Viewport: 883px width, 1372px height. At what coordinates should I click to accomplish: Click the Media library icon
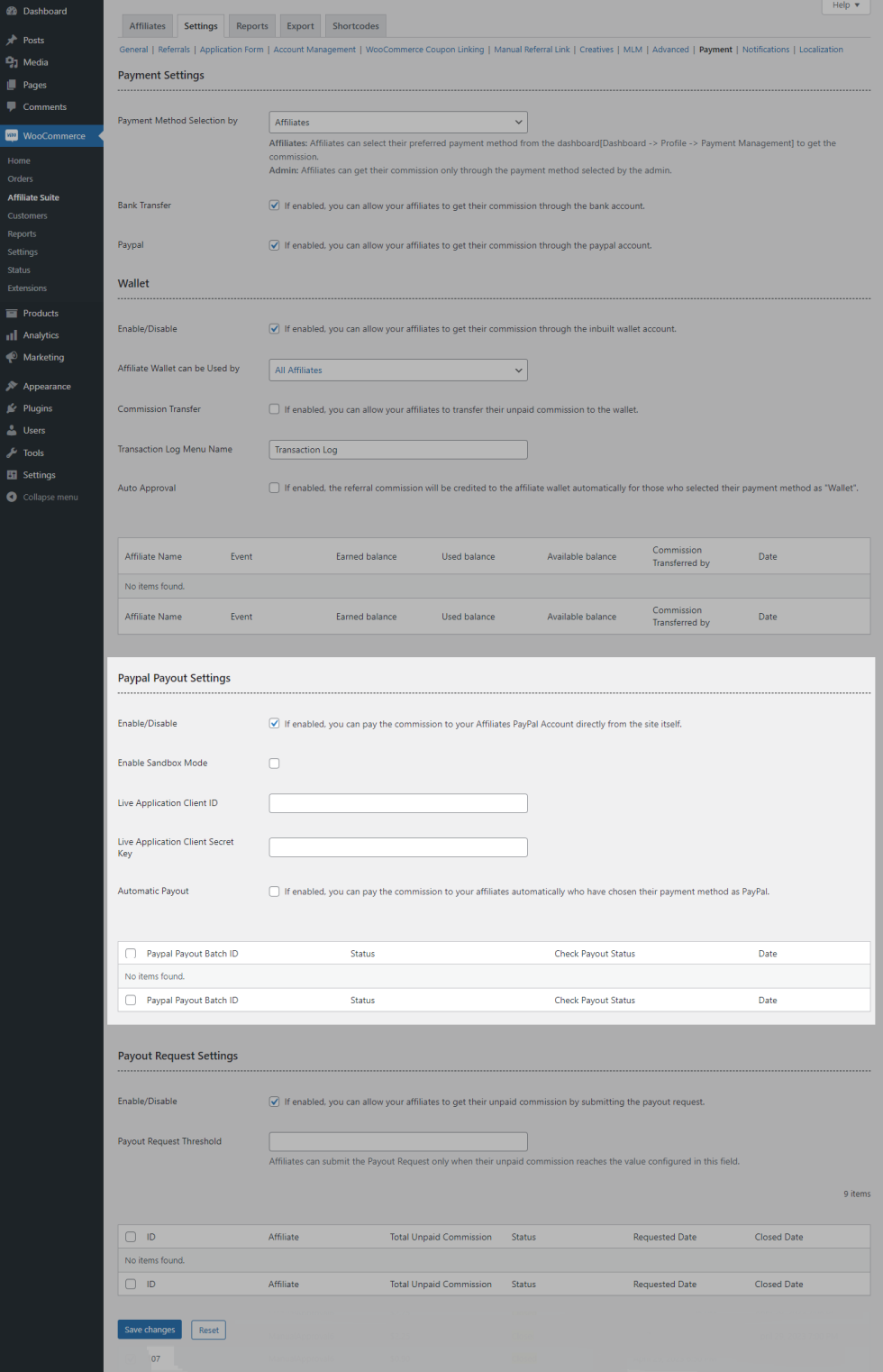pos(12,62)
